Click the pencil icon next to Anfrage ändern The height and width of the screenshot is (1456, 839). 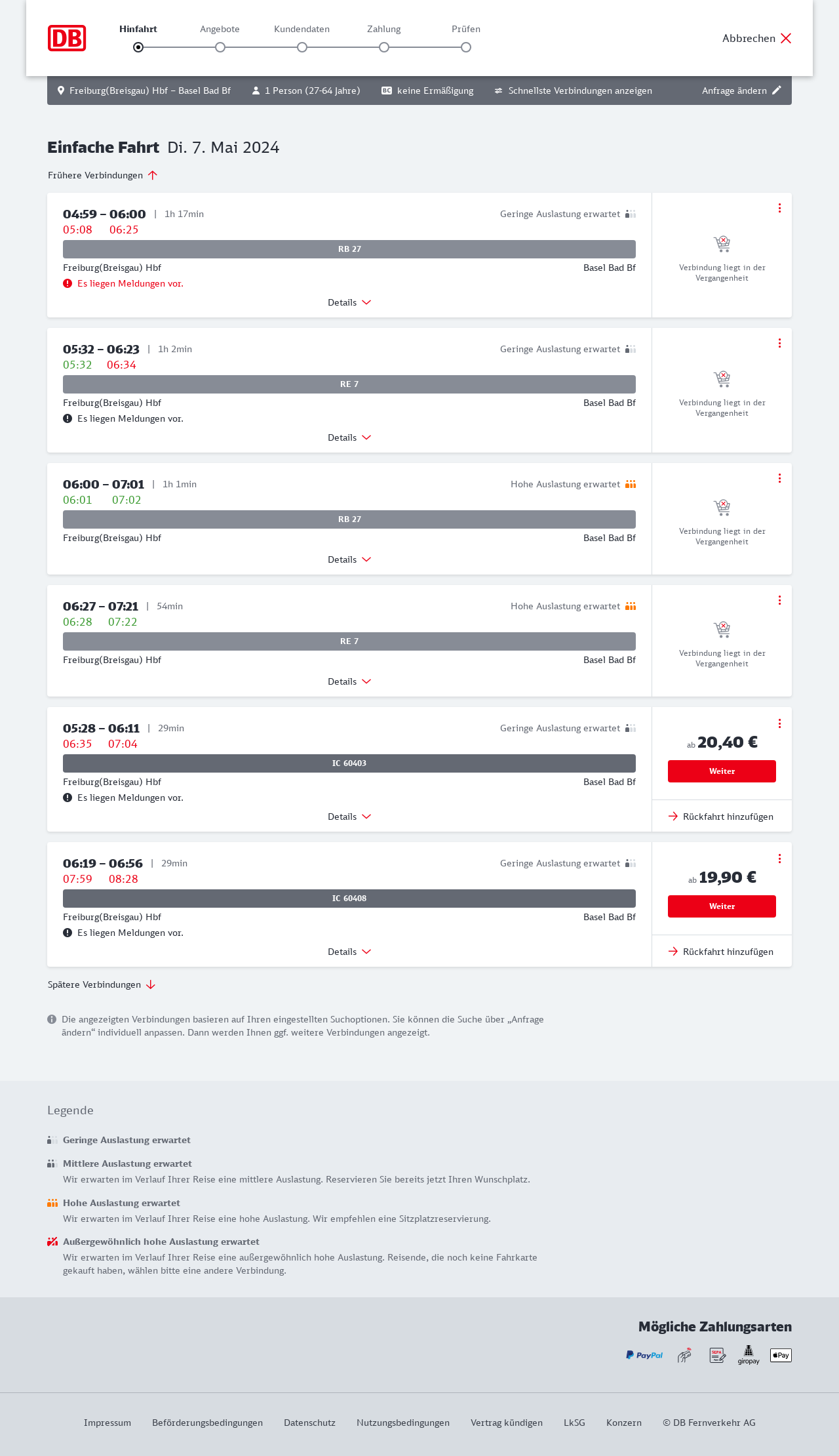coord(777,91)
